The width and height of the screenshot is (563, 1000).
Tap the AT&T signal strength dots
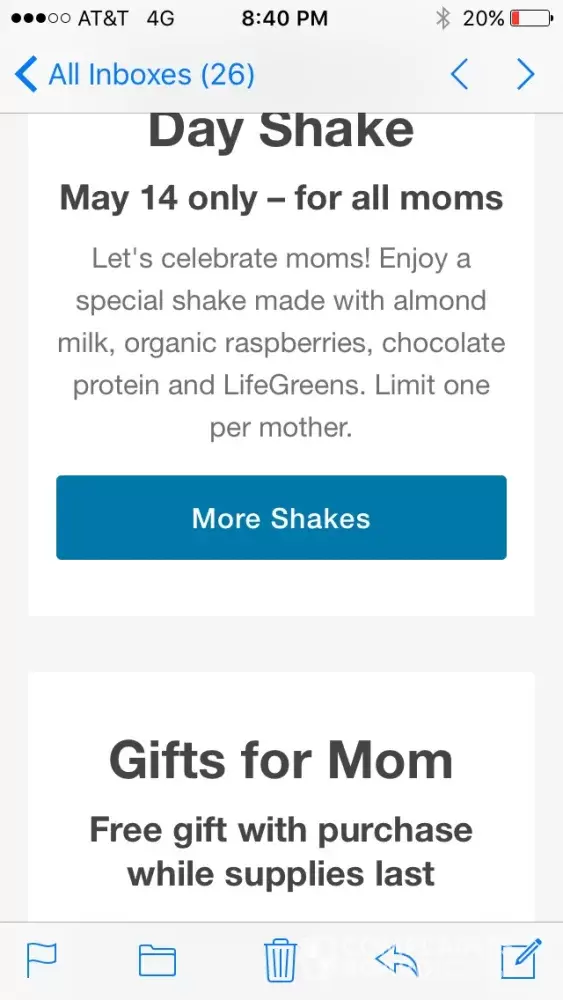pos(40,18)
